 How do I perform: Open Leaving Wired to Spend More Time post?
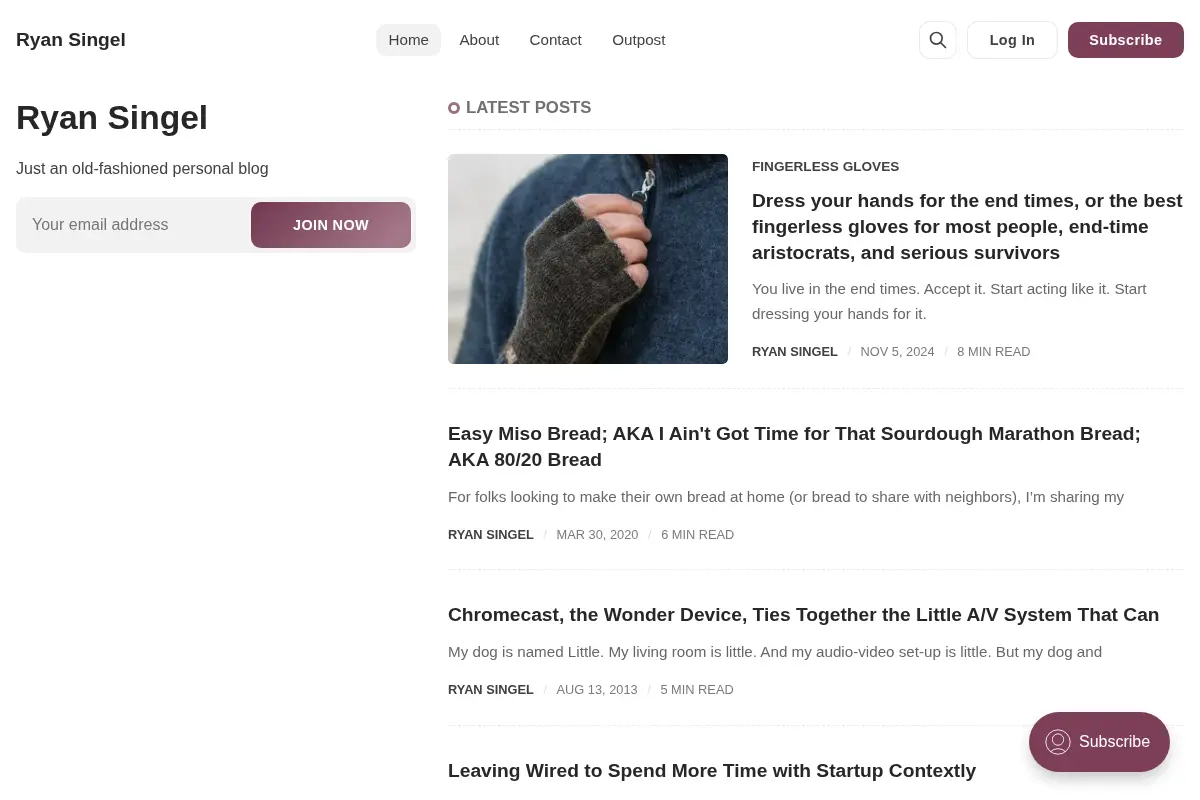pyautogui.click(x=712, y=771)
